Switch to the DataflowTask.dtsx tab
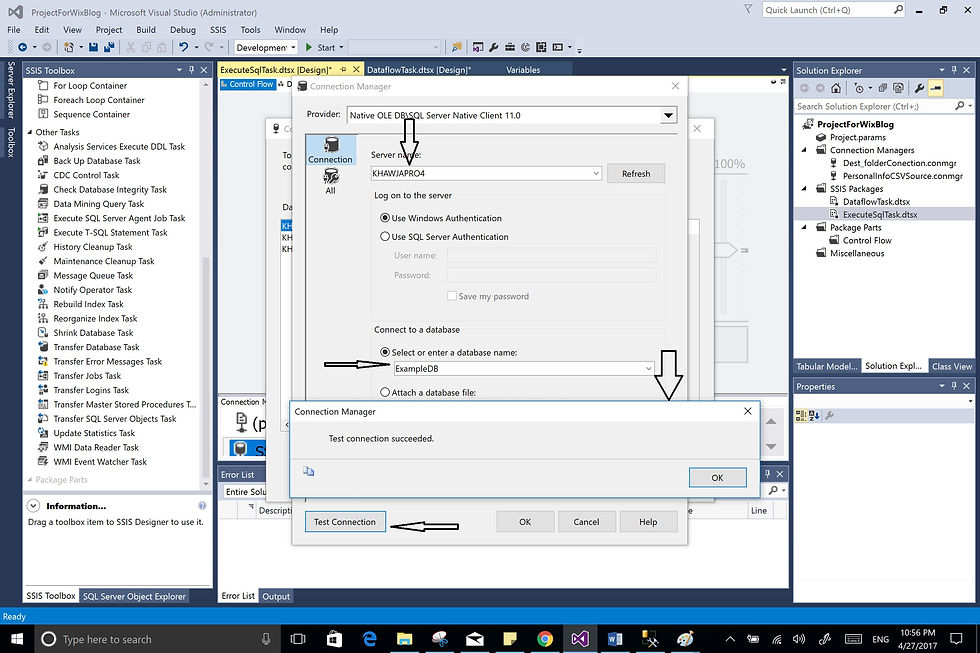This screenshot has width=980, height=653. [x=419, y=70]
